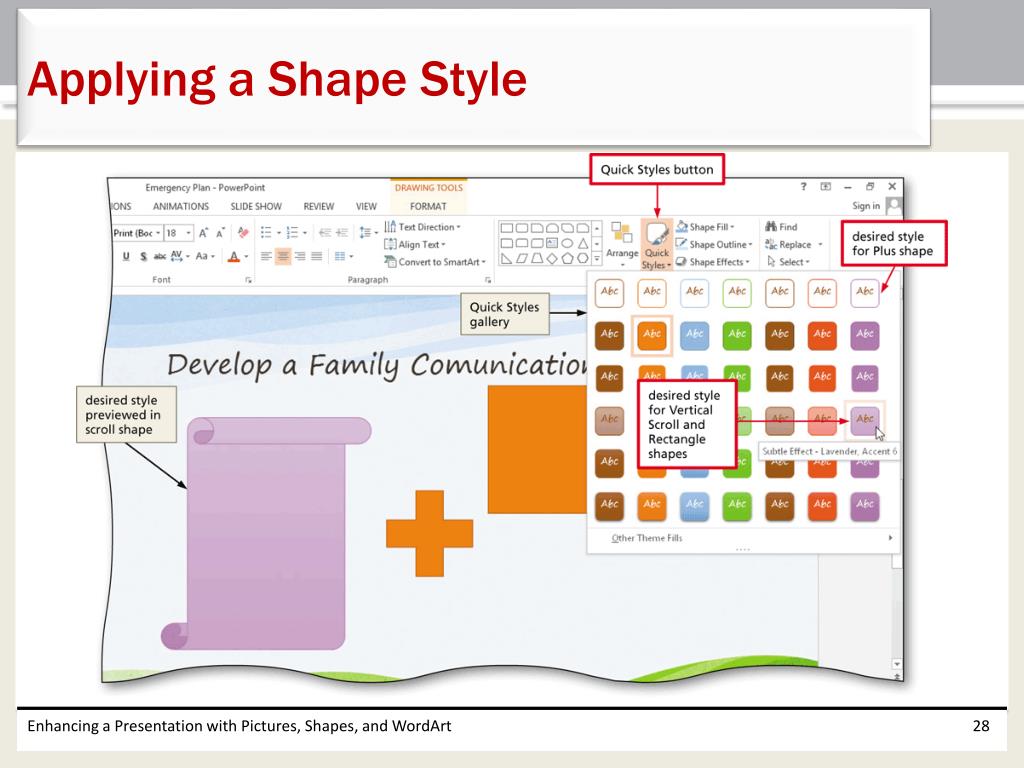Click the vertical scrollbar down arrow
The image size is (1024, 768).
897,664
